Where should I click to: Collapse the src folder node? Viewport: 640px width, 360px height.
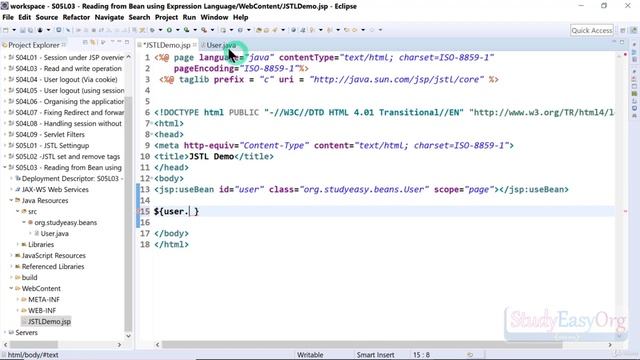click(x=18, y=211)
